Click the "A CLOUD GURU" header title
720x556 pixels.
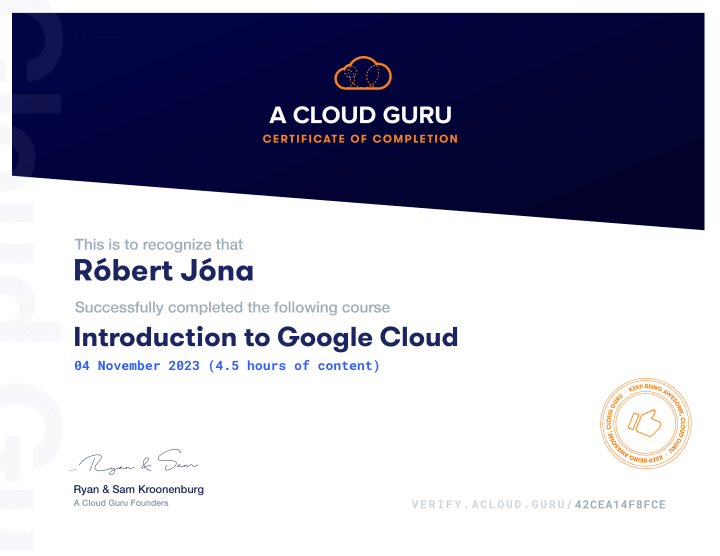[x=360, y=114]
